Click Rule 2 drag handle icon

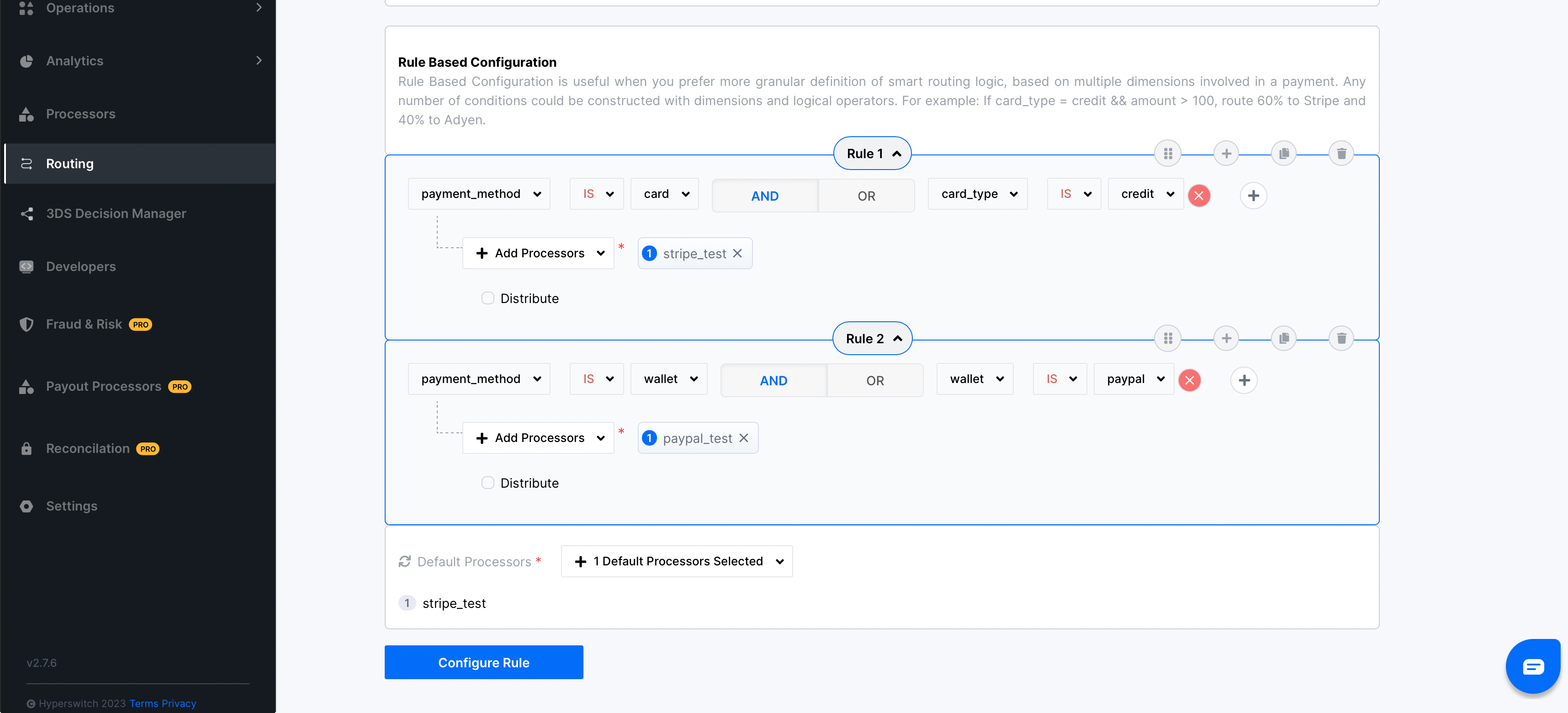1167,338
